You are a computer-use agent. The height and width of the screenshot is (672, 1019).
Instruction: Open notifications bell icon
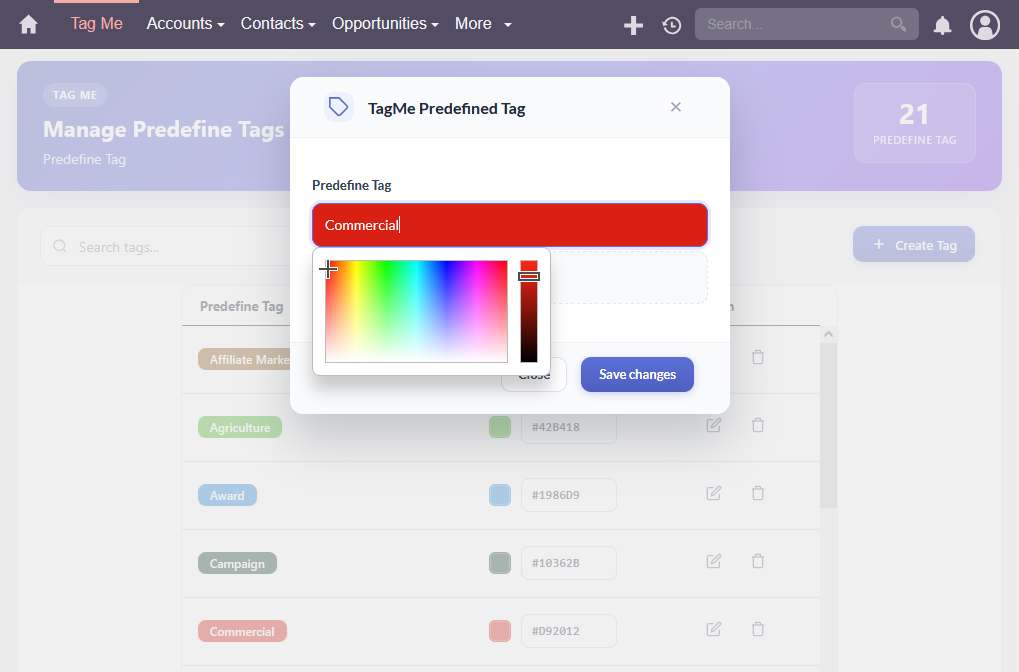coord(942,25)
